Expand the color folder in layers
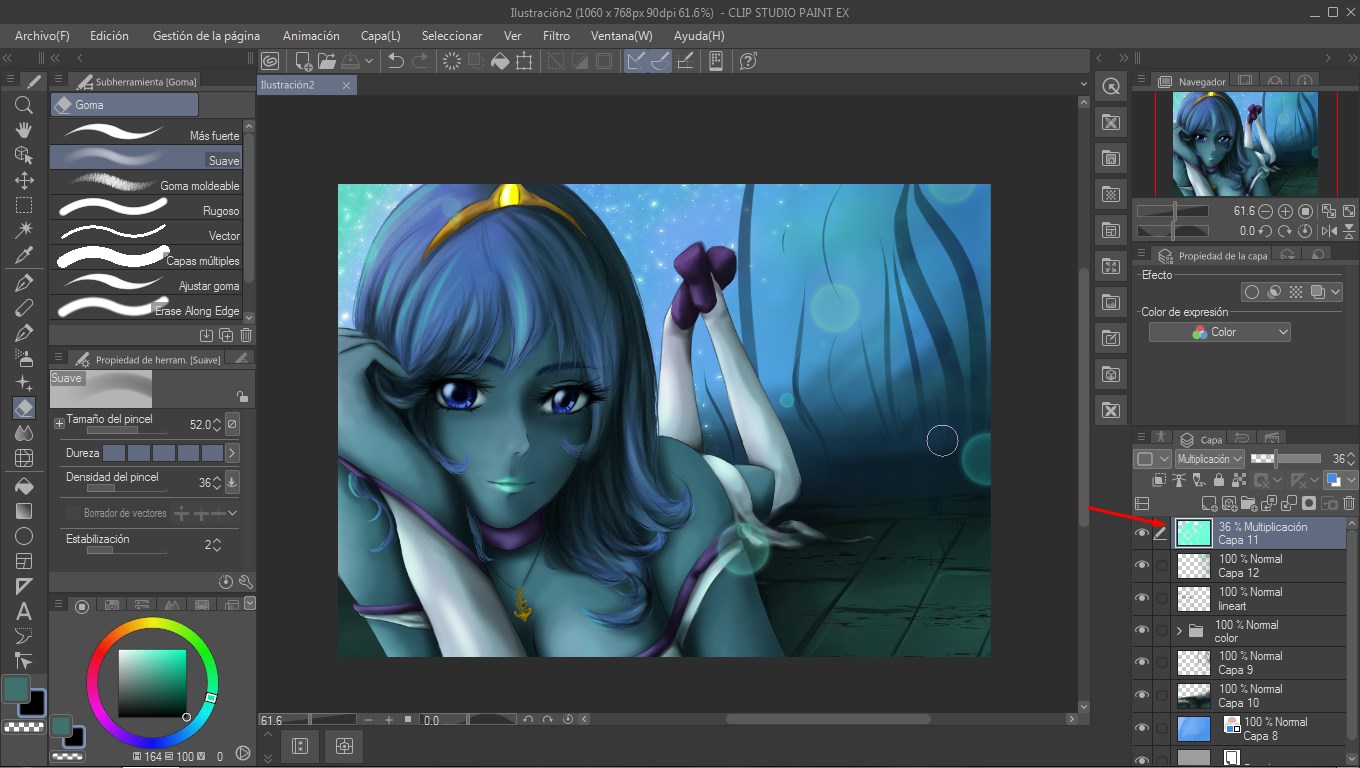1360x768 pixels. (1179, 631)
